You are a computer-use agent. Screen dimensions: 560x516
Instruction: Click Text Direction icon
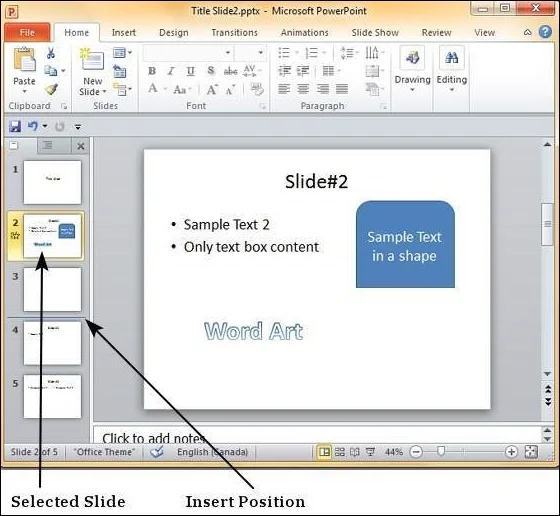click(371, 53)
